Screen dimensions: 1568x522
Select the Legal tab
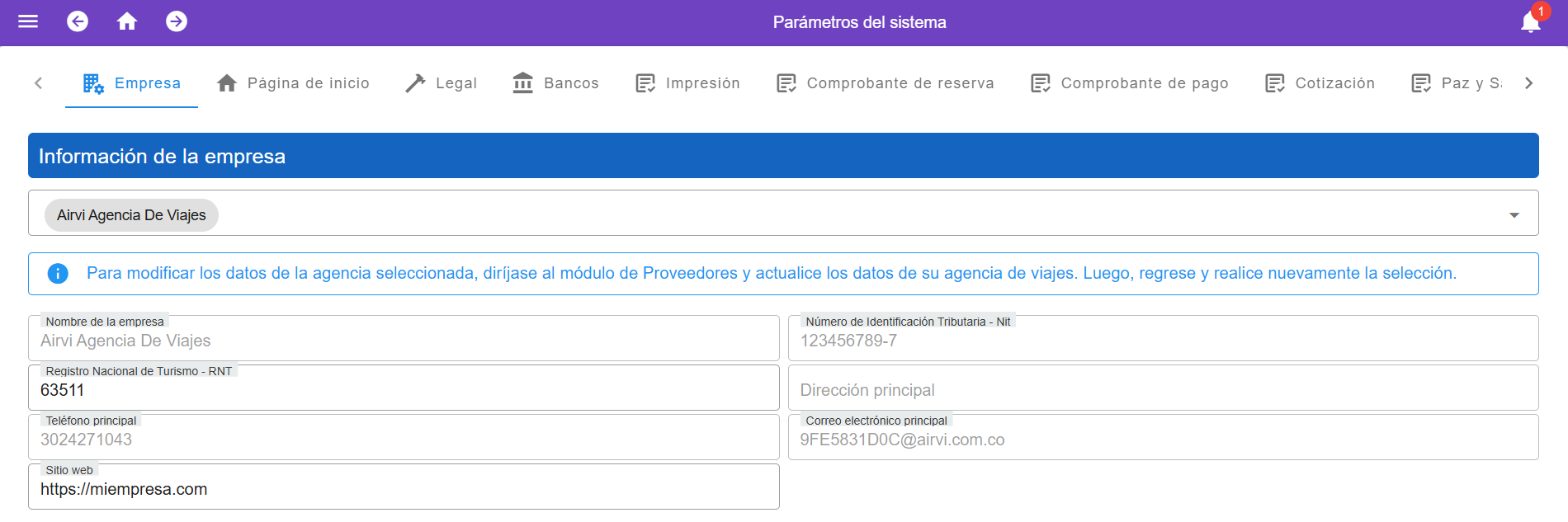[442, 83]
